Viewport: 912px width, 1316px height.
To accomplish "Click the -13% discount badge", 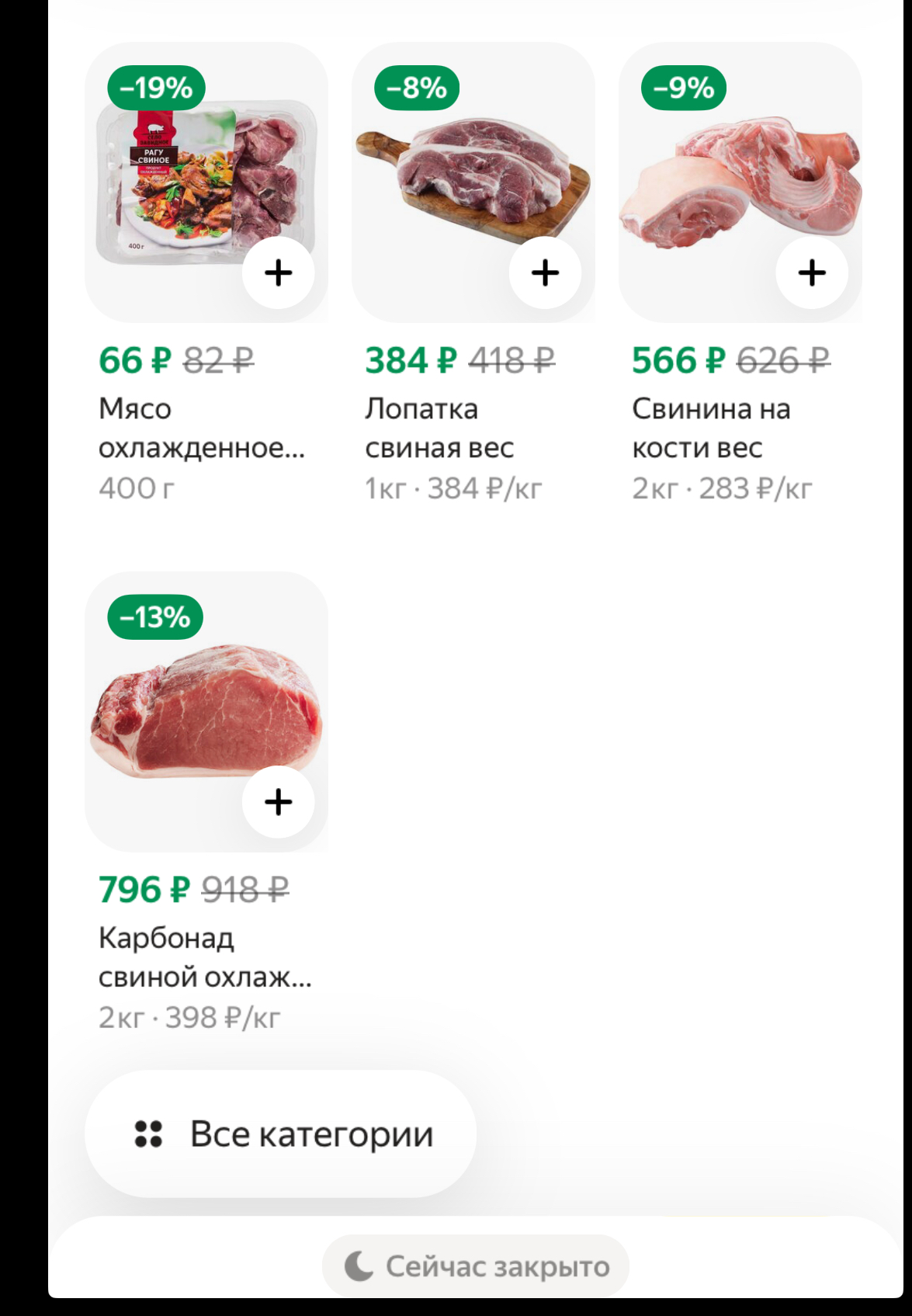I will click(x=155, y=617).
